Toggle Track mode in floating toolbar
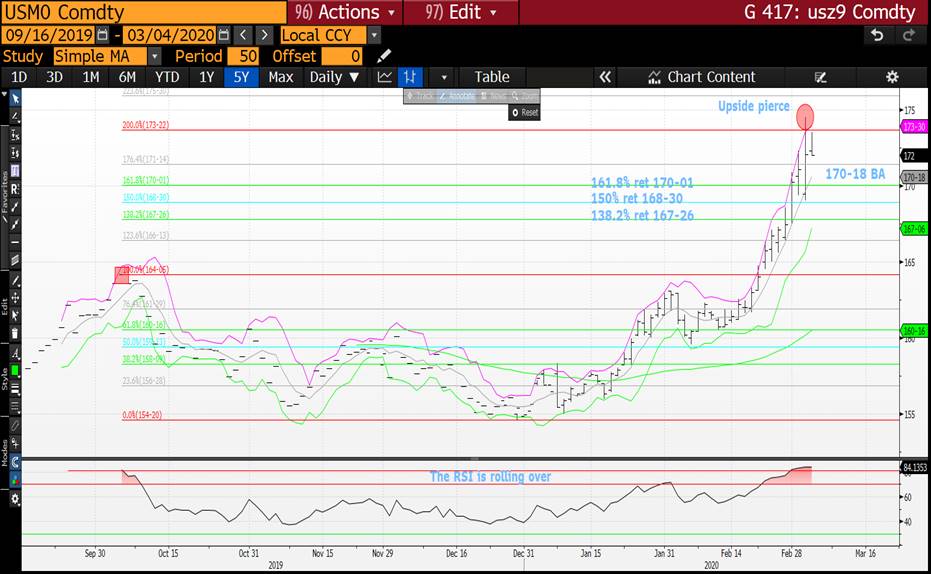The image size is (931, 574). pyautogui.click(x=420, y=96)
